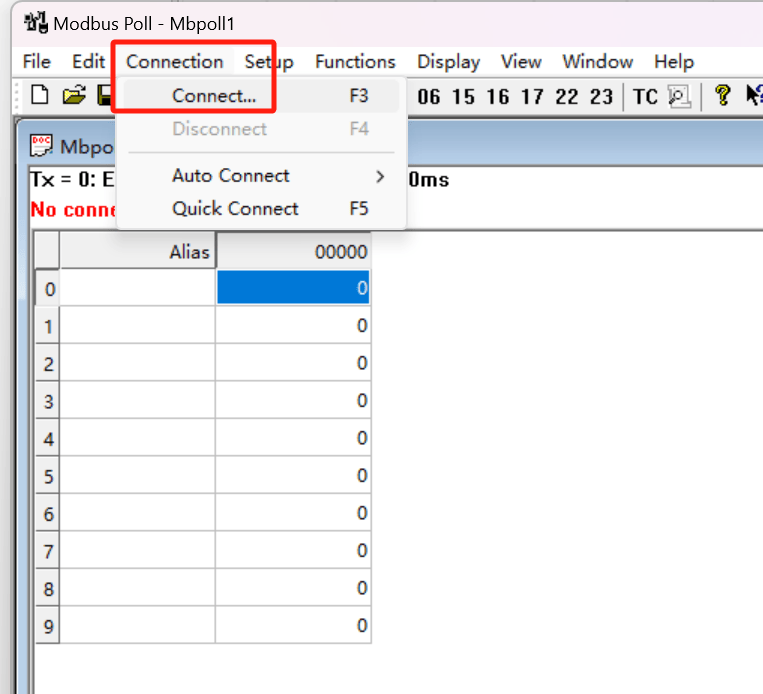Select the value cell in row 1
763x694 pixels.
click(x=293, y=325)
